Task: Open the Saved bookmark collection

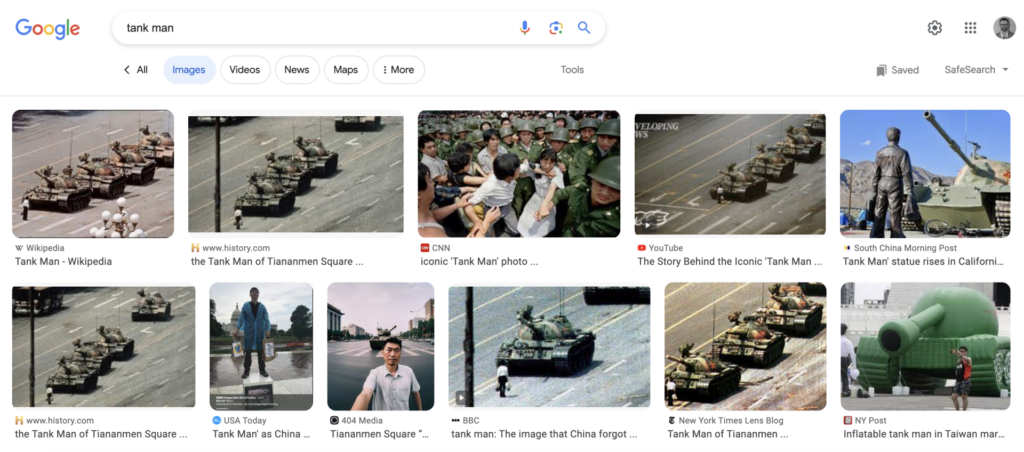Action: 897,70
